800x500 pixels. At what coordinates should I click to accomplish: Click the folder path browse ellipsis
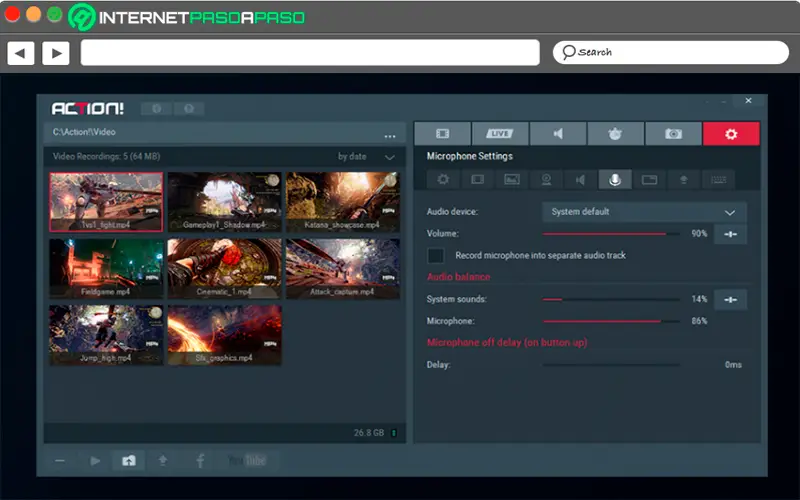[390, 136]
